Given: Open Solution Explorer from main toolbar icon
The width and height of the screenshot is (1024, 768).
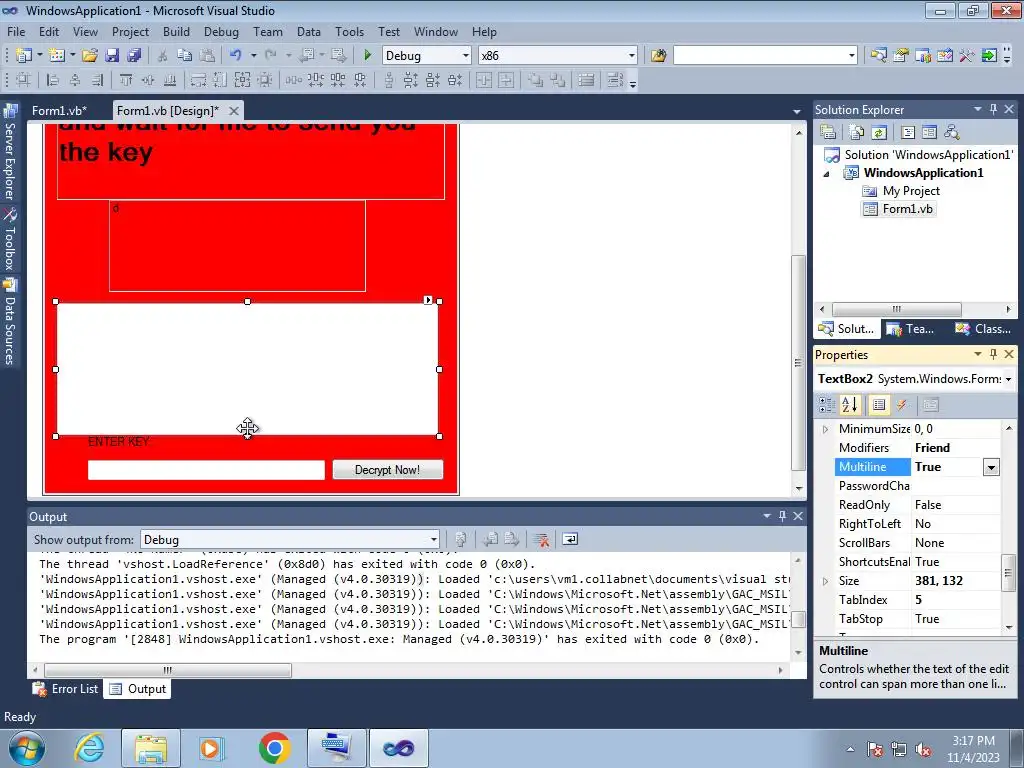Looking at the screenshot, I should (878, 56).
